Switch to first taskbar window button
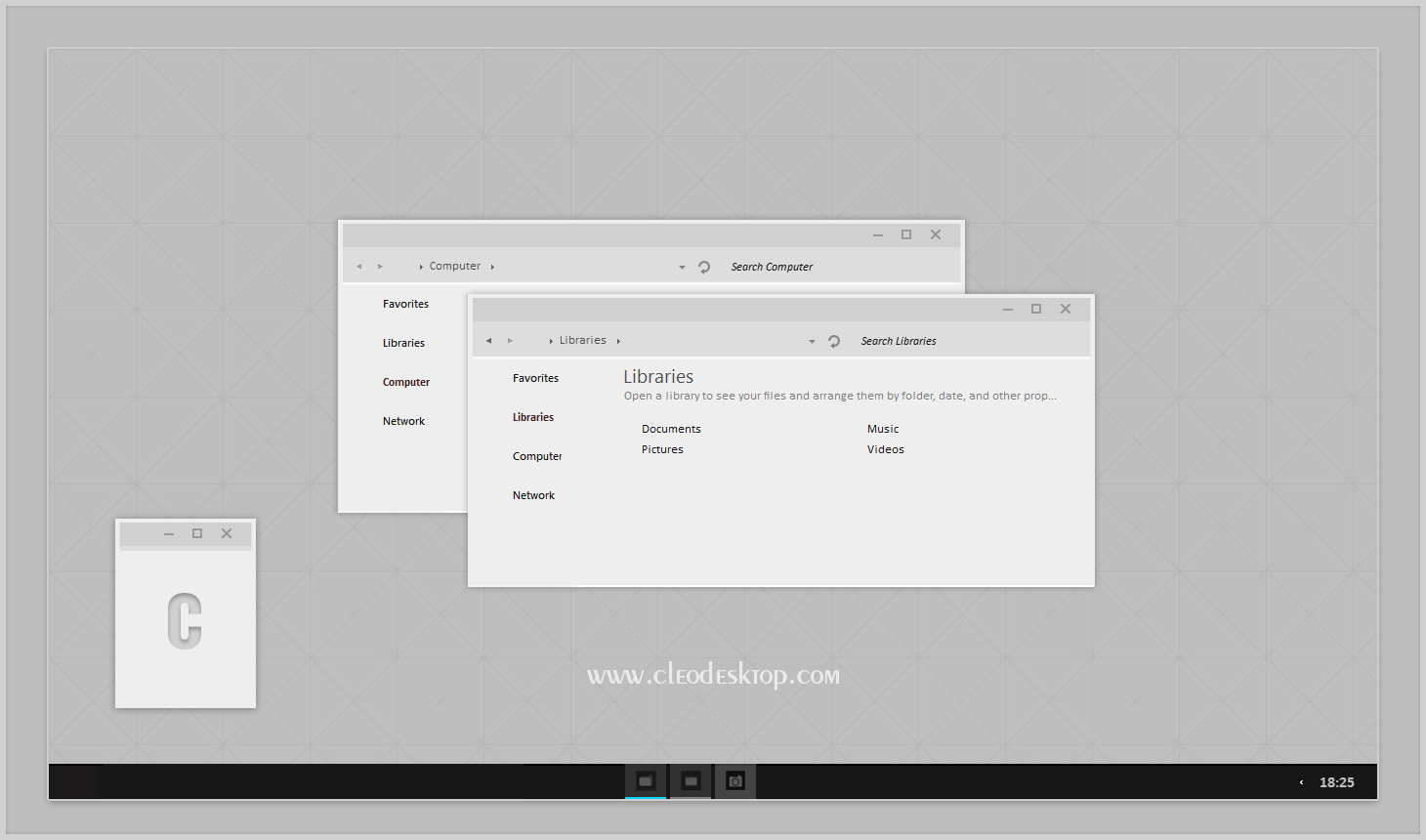 click(646, 781)
